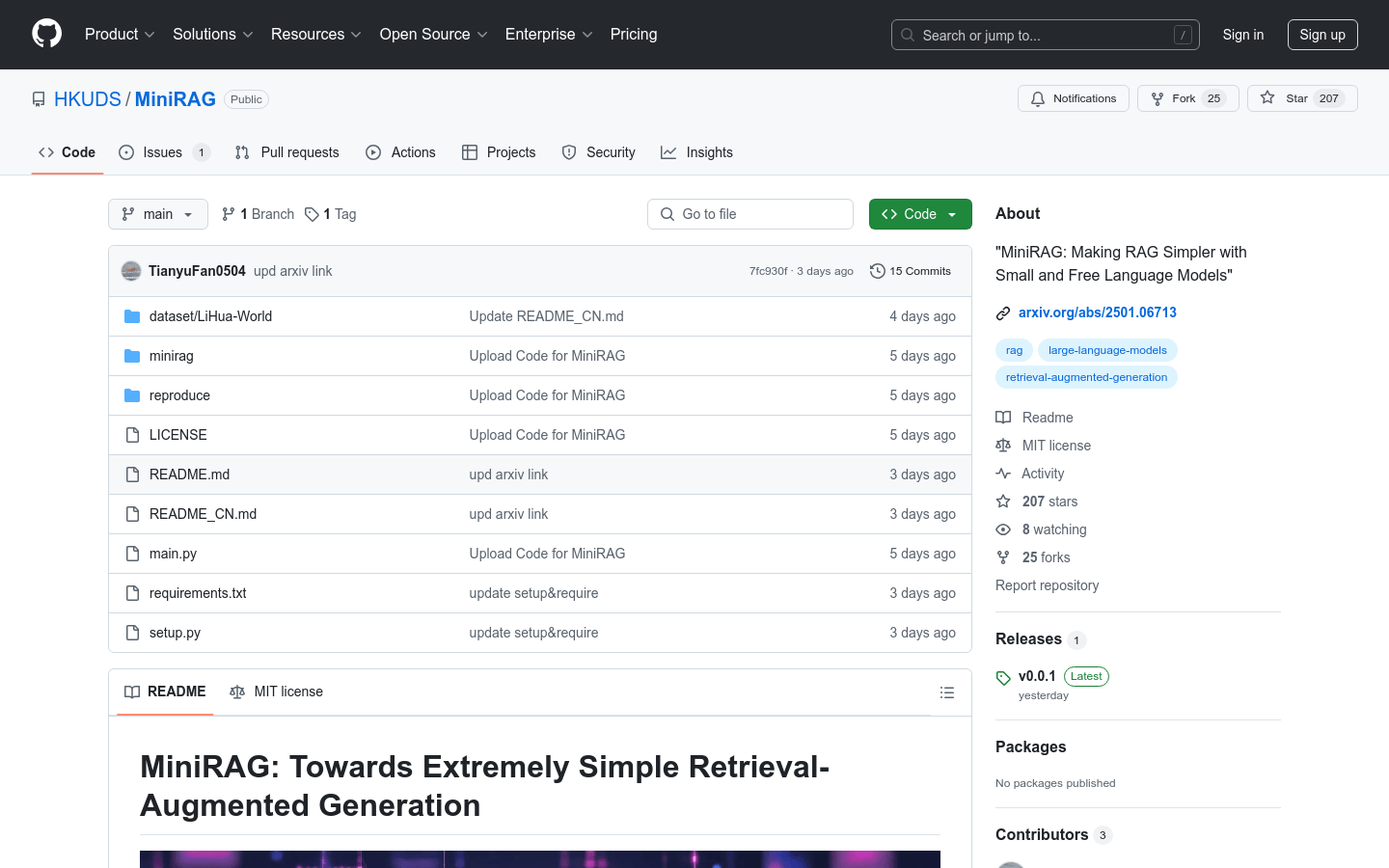This screenshot has height=868, width=1389.
Task: Click the setup.py file icon
Action: 132,633
